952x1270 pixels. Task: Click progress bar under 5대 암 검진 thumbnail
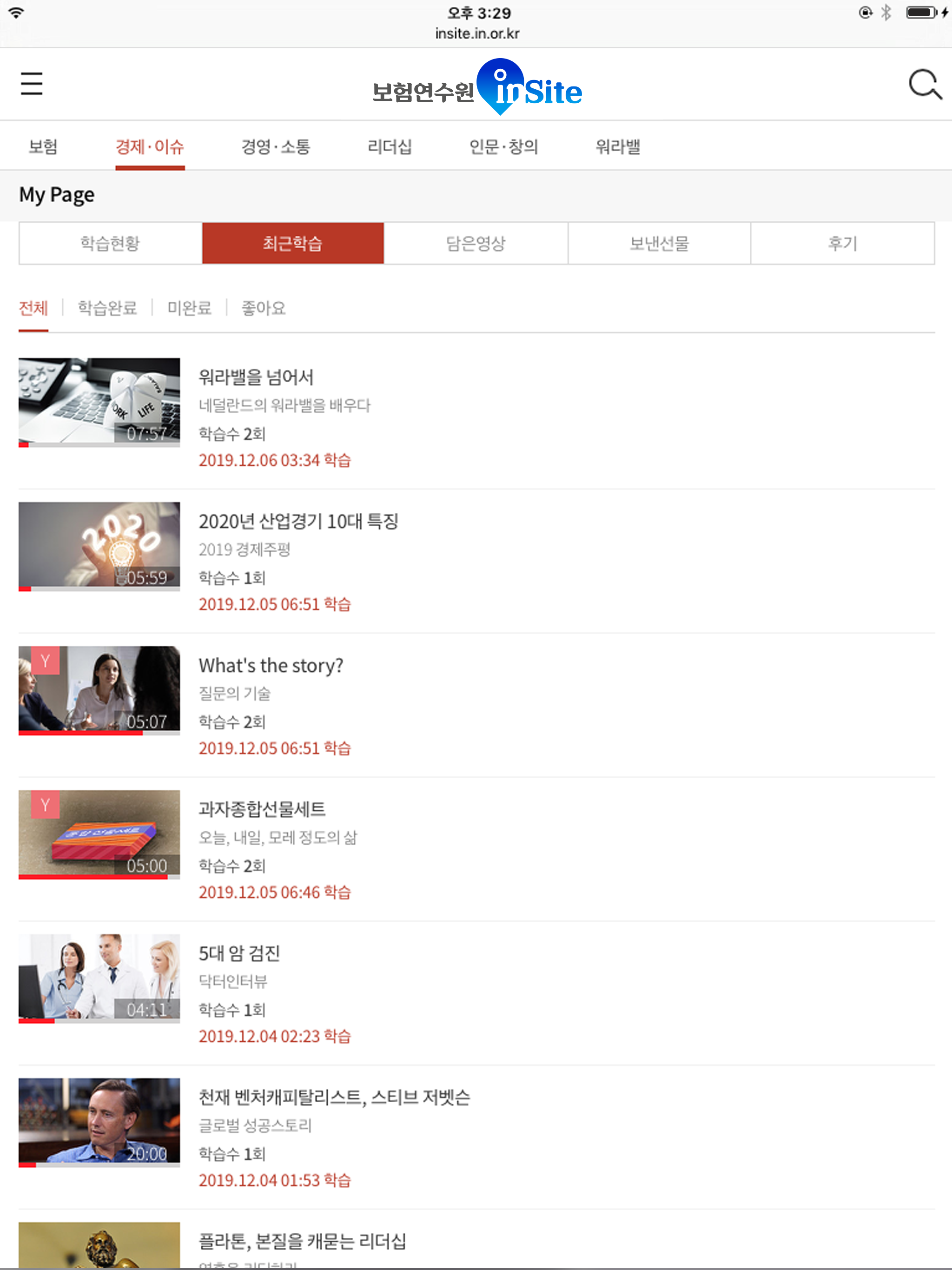click(99, 1021)
